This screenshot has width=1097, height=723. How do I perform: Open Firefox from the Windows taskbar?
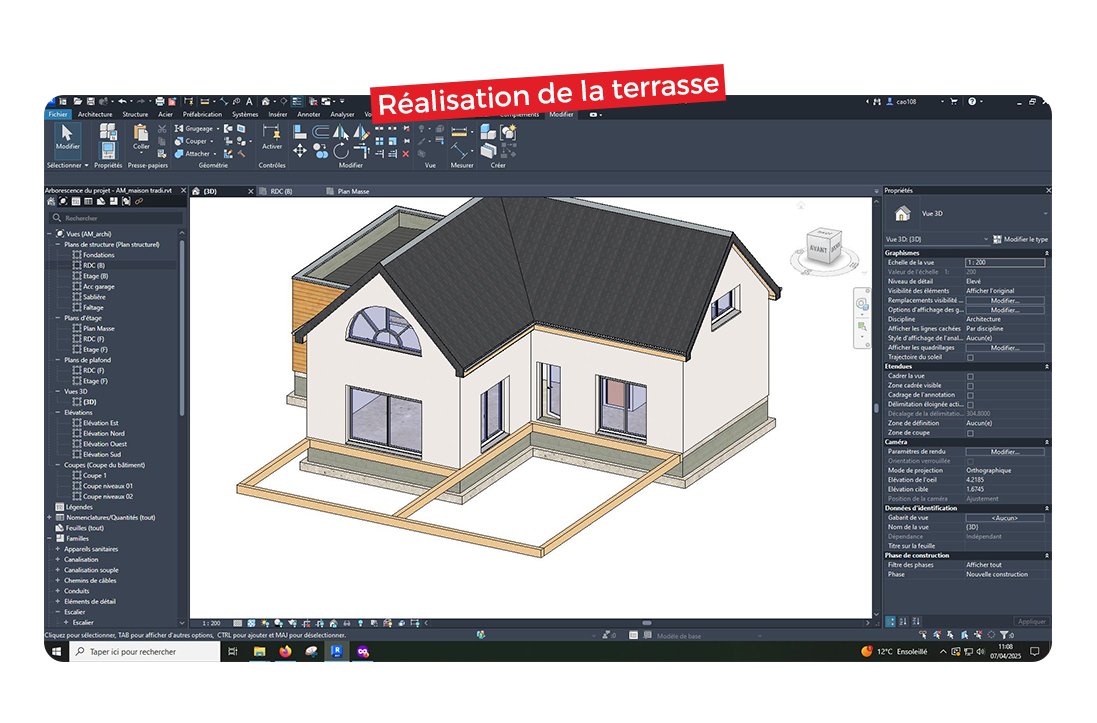[x=285, y=651]
